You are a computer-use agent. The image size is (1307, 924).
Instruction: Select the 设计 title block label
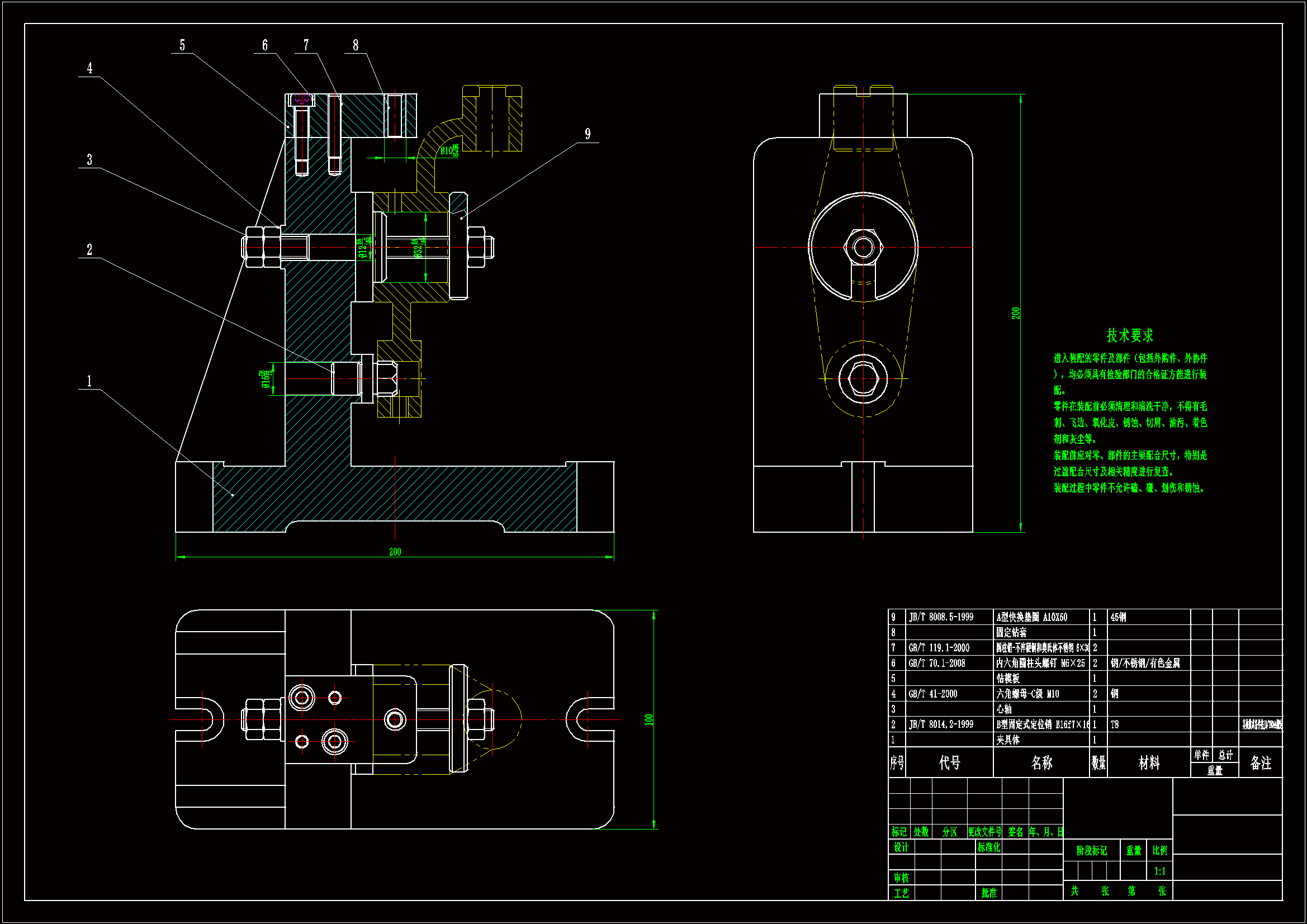(x=901, y=847)
